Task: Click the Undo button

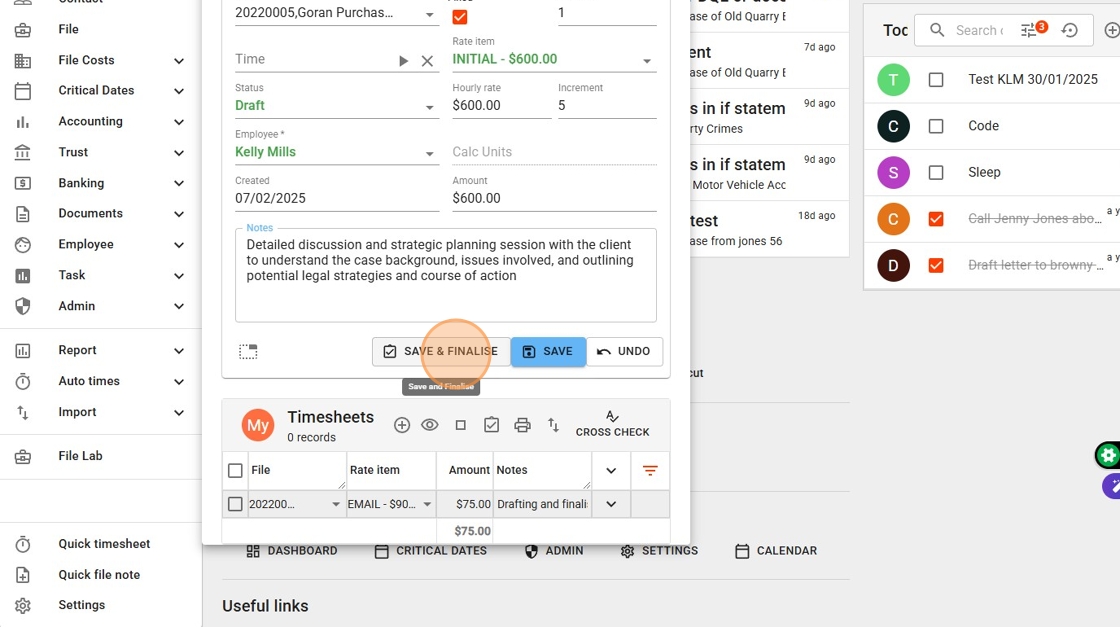Action: (x=624, y=351)
